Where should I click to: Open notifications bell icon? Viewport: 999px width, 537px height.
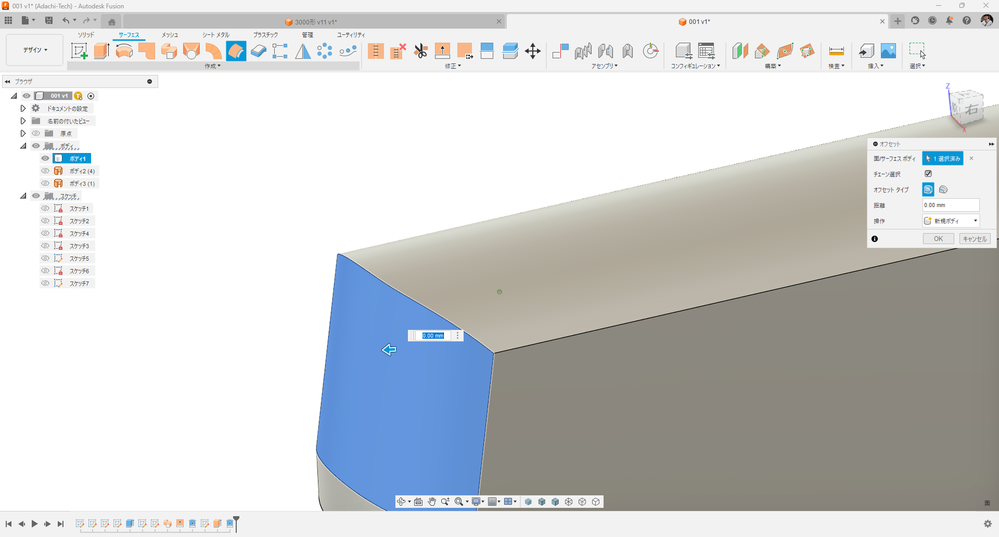[x=949, y=20]
